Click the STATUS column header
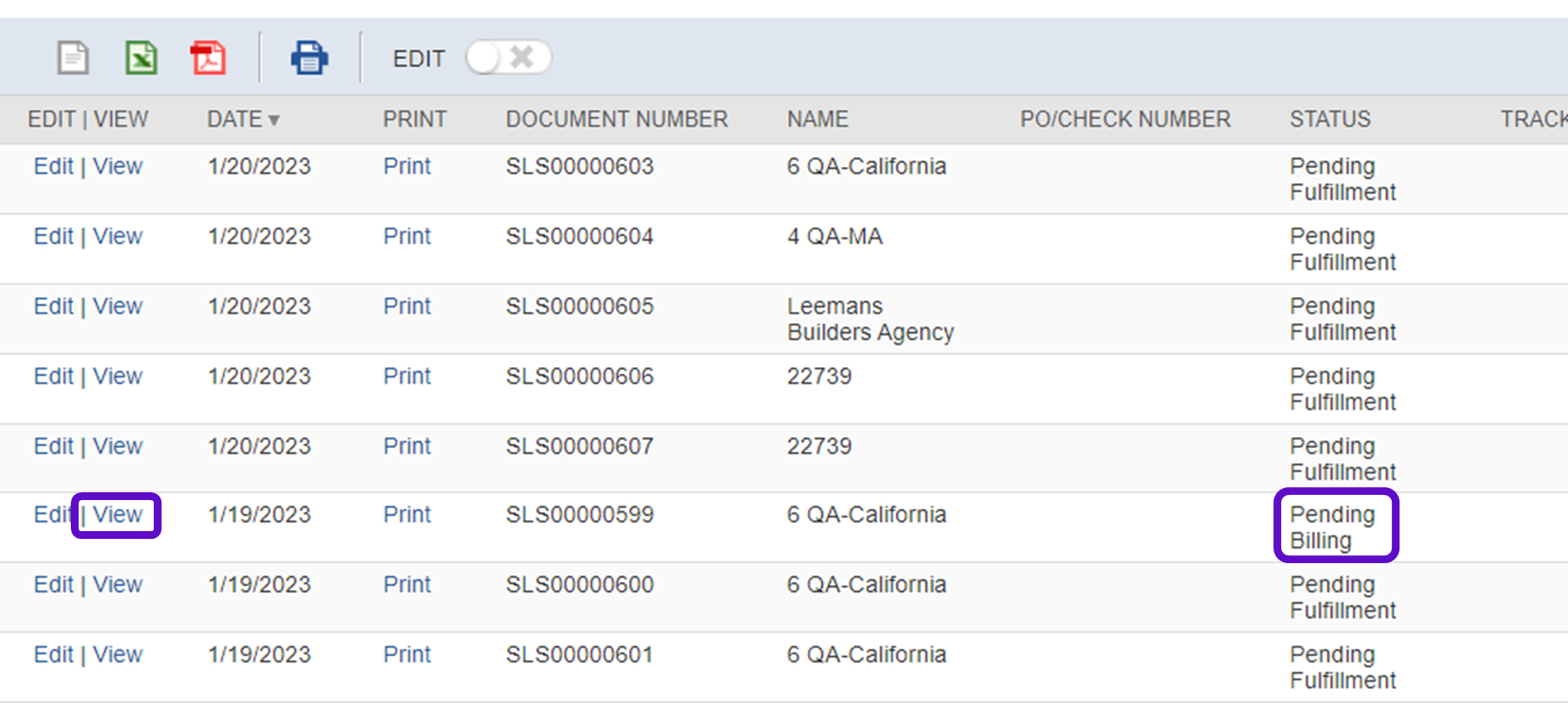This screenshot has height=703, width=1568. coord(1330,119)
